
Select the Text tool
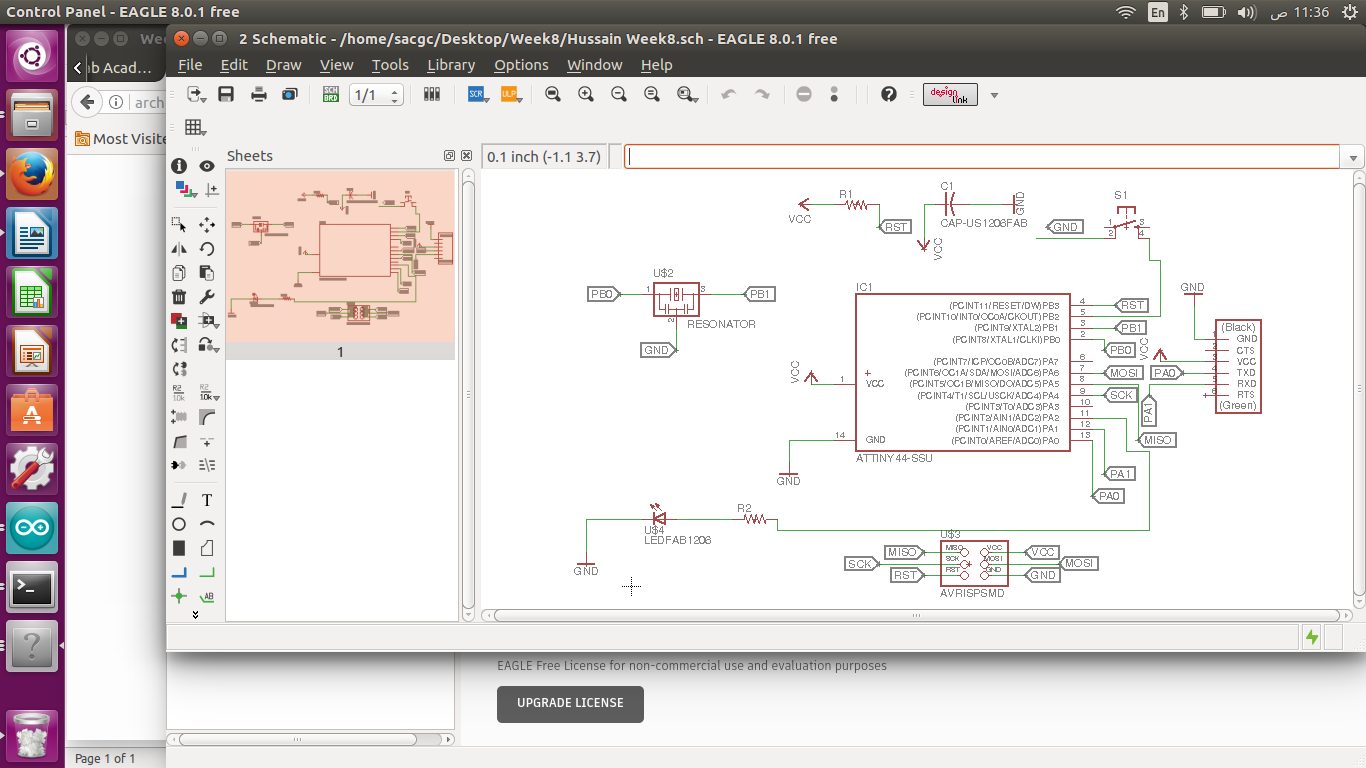(207, 500)
